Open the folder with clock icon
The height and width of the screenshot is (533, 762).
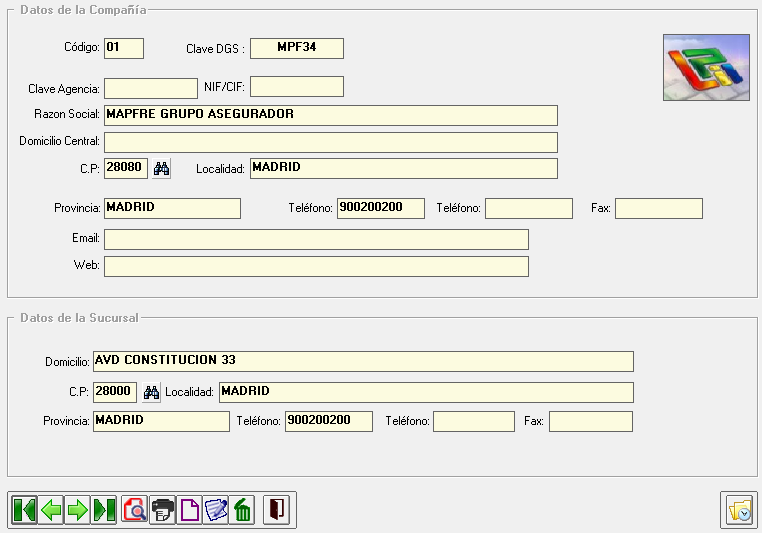[x=739, y=510]
